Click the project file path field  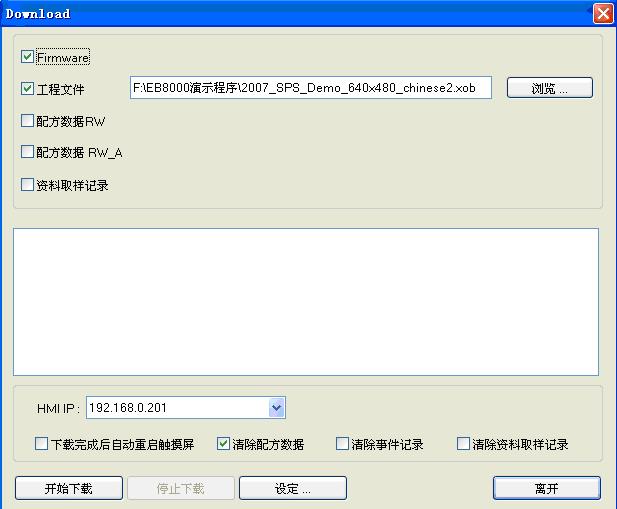coord(310,88)
